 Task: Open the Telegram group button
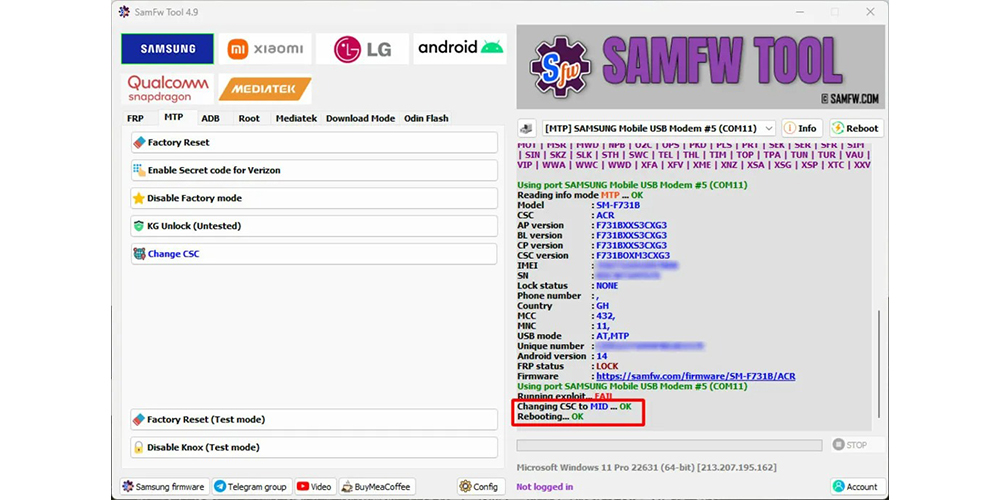coord(252,487)
